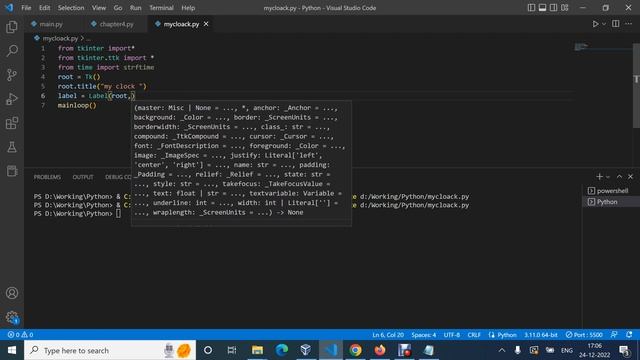The width and height of the screenshot is (640, 360).
Task: Open the Manage gear icon
Action: tap(12, 317)
